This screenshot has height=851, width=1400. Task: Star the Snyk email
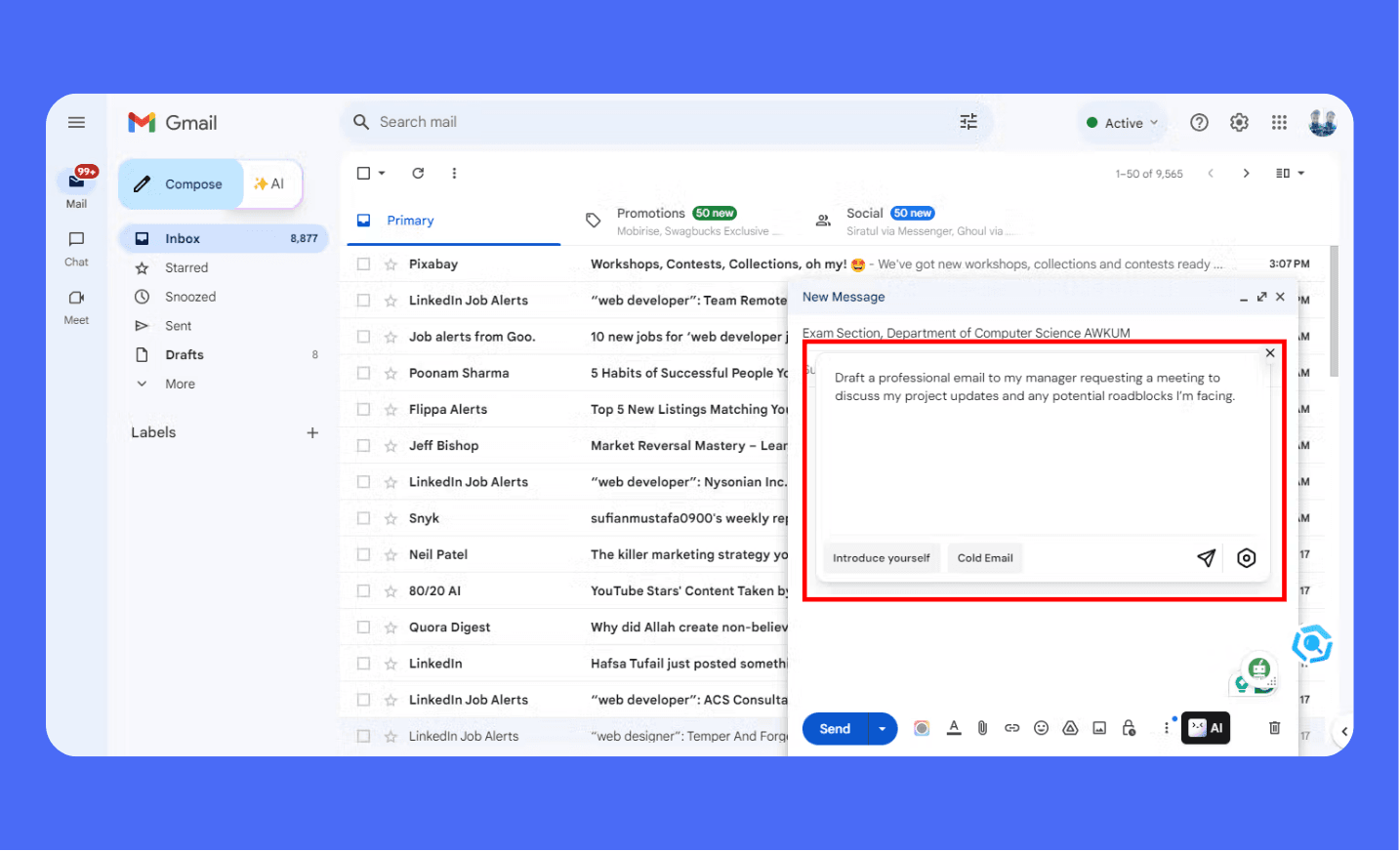click(391, 518)
